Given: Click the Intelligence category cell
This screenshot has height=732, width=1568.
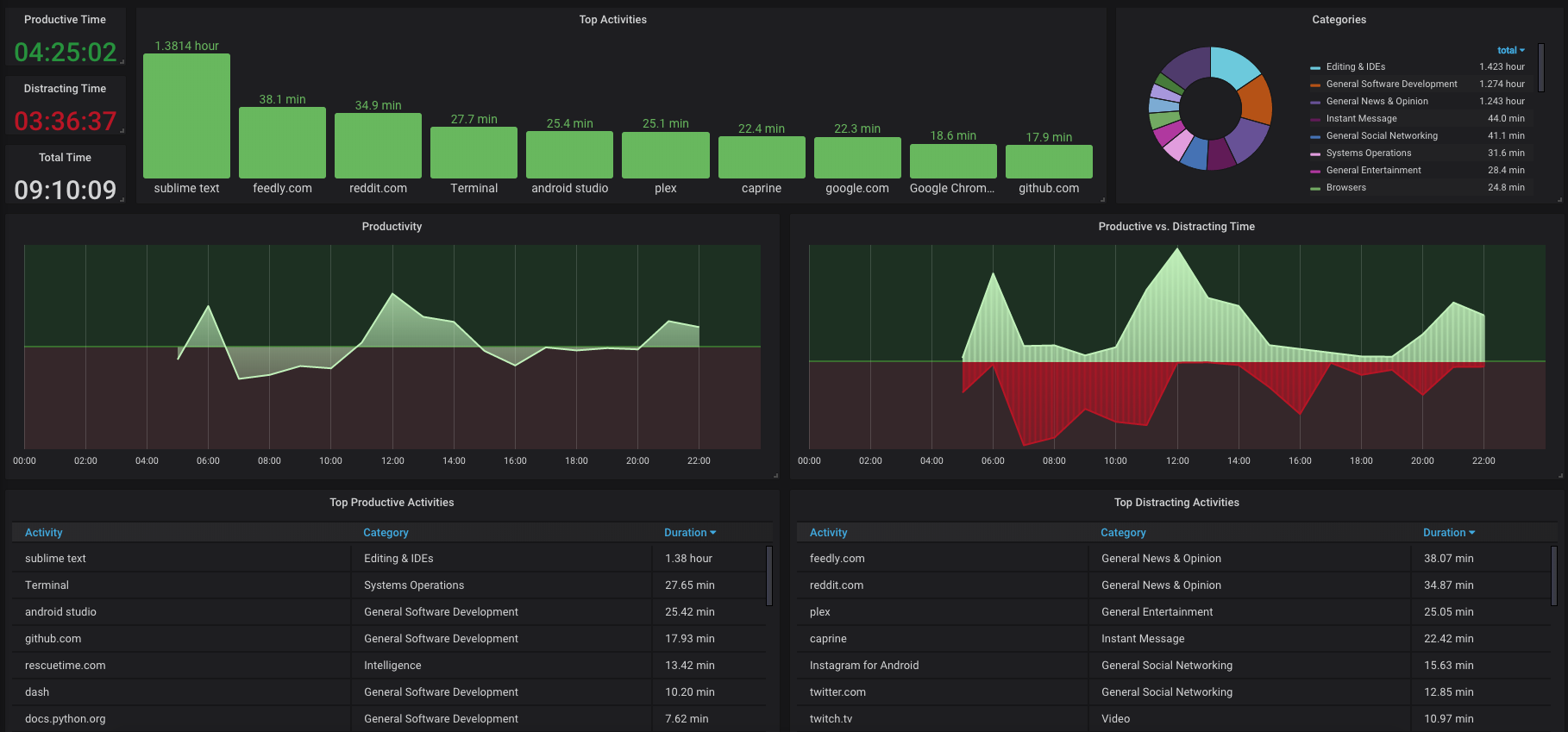Looking at the screenshot, I should tap(392, 666).
